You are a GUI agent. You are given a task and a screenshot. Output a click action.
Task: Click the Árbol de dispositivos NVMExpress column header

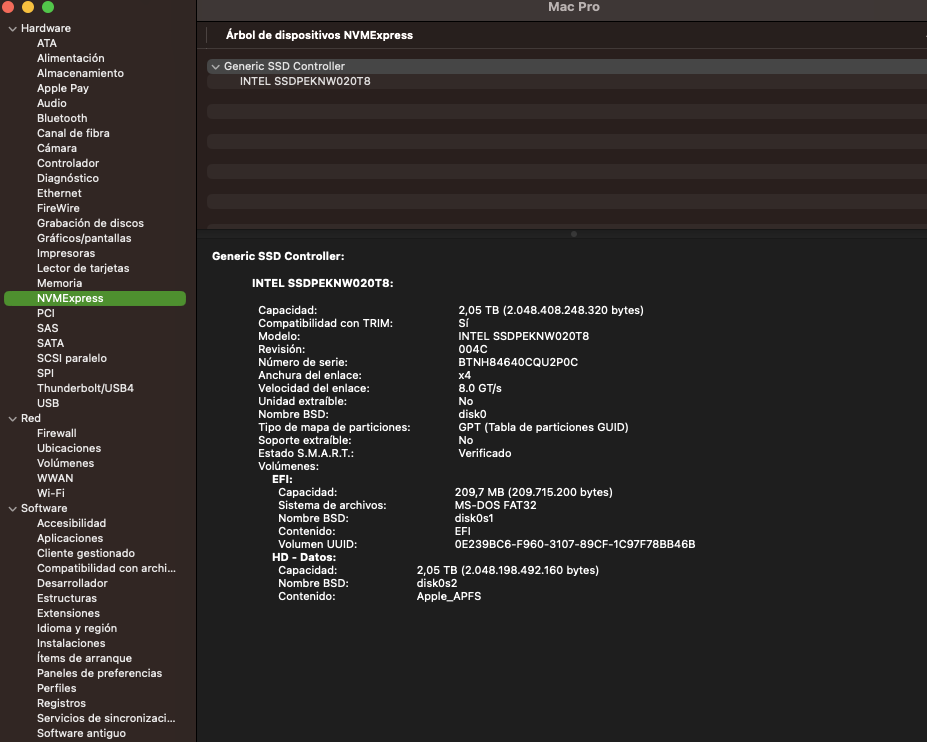[319, 35]
